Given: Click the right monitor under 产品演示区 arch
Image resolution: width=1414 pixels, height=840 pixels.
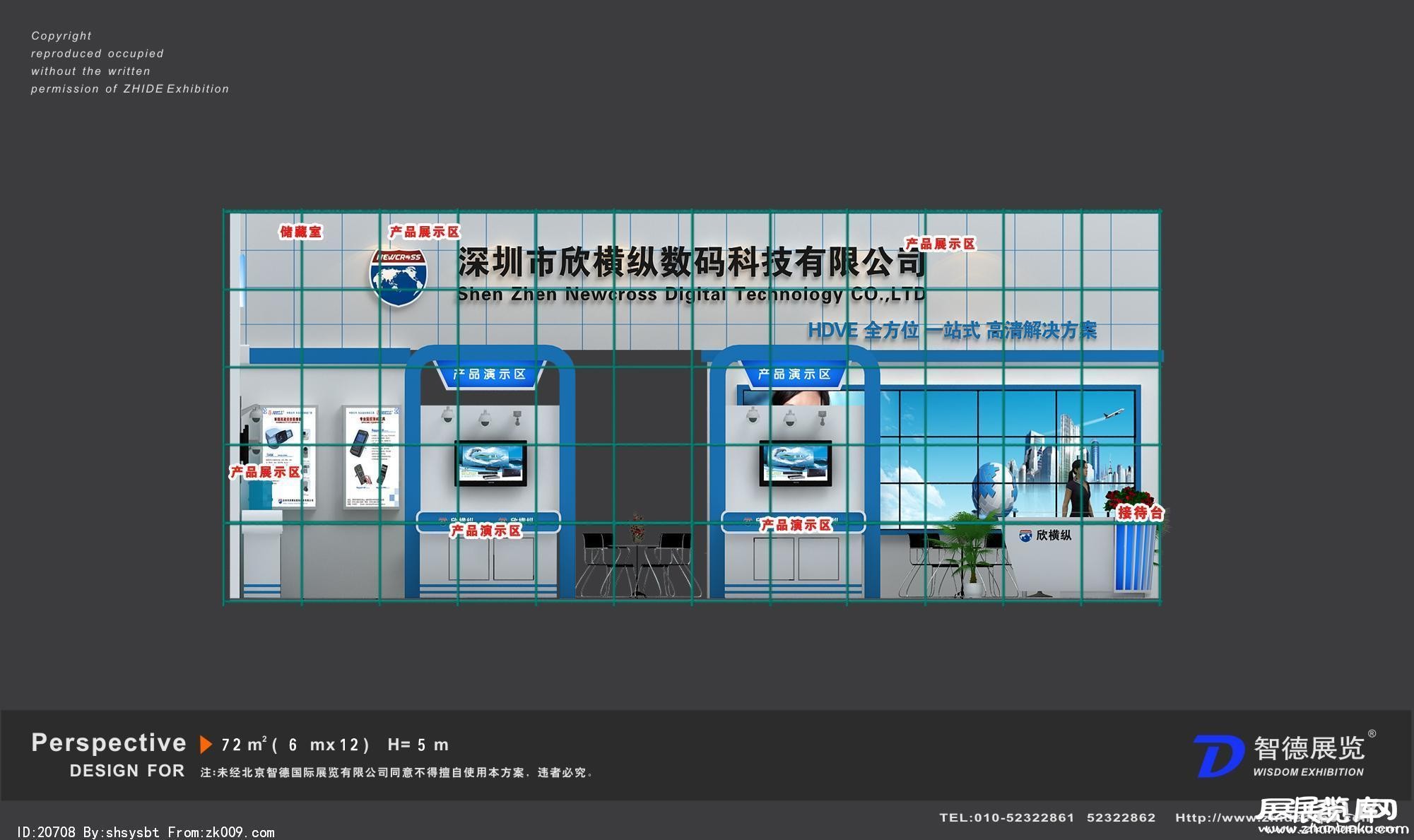Looking at the screenshot, I should tap(796, 463).
